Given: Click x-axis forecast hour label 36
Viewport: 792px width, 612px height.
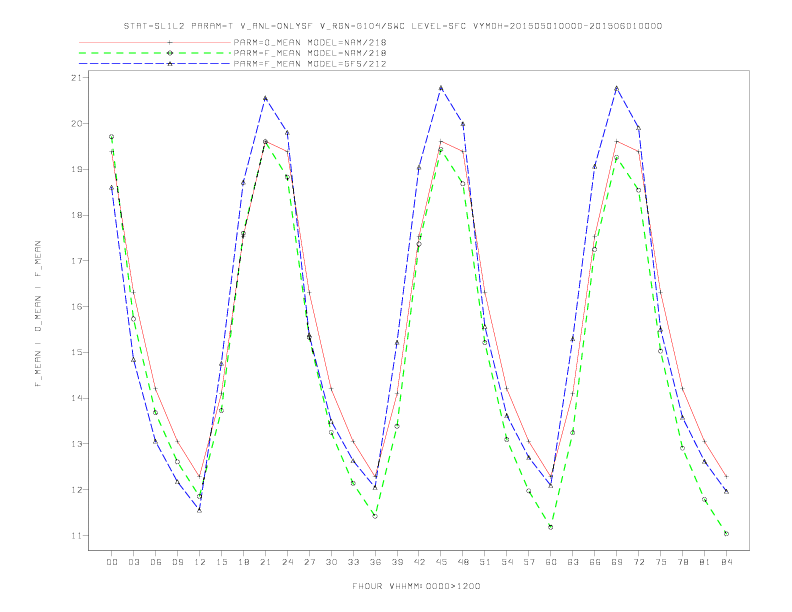Looking at the screenshot, I should point(375,562).
